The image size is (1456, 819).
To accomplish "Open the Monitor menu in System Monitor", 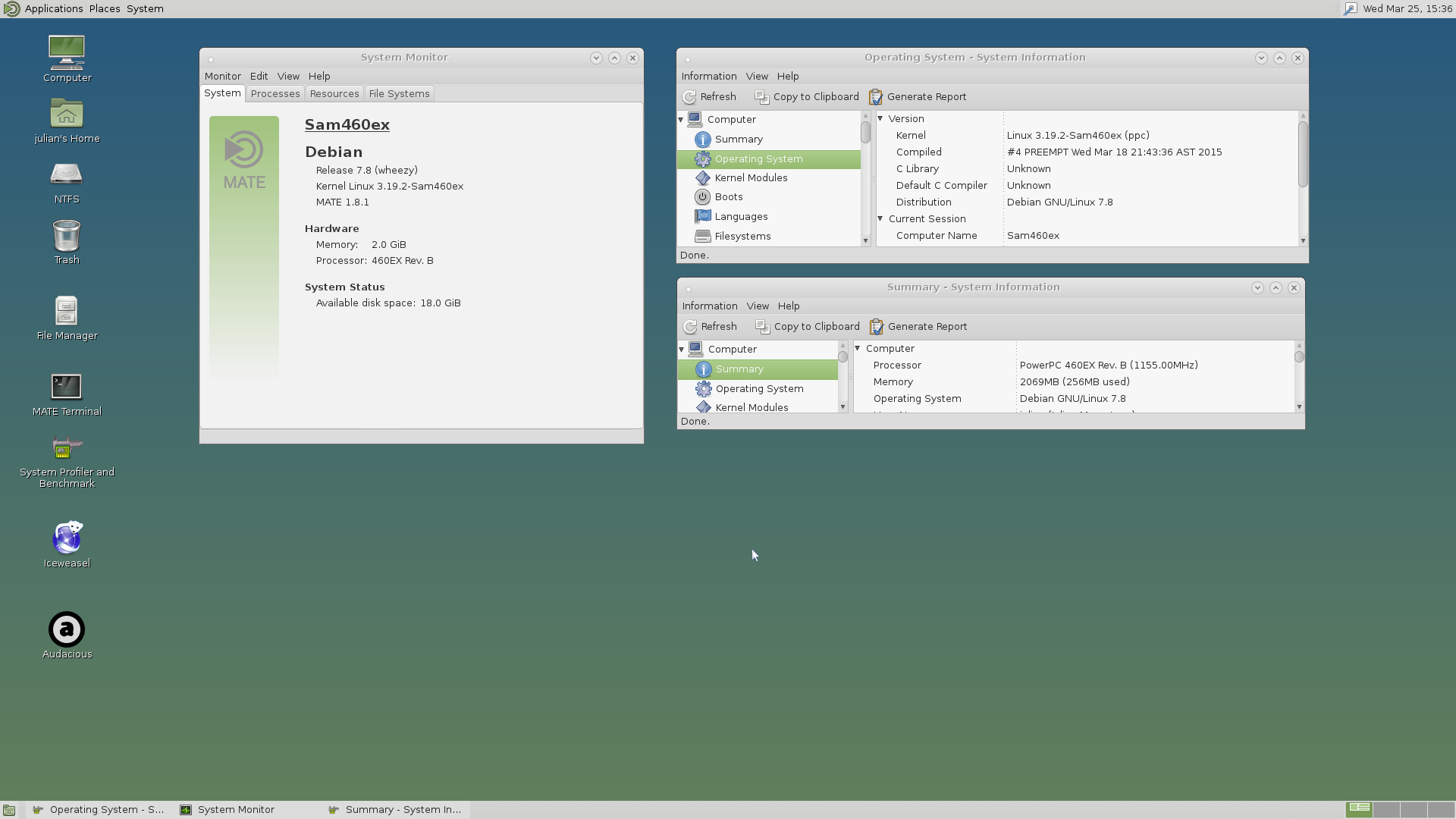I will coord(222,77).
